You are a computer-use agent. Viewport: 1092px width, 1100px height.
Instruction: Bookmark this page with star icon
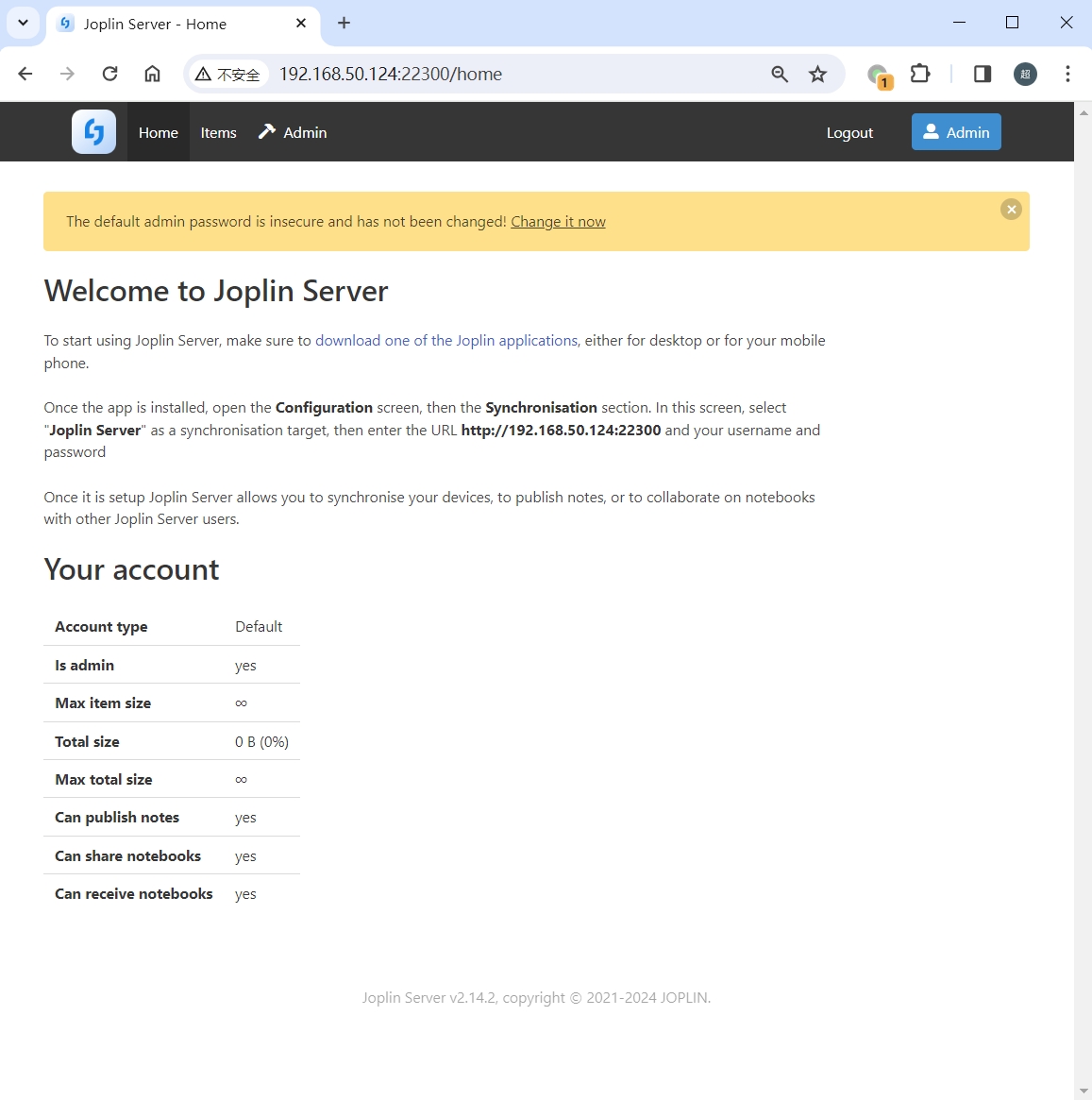pos(817,75)
